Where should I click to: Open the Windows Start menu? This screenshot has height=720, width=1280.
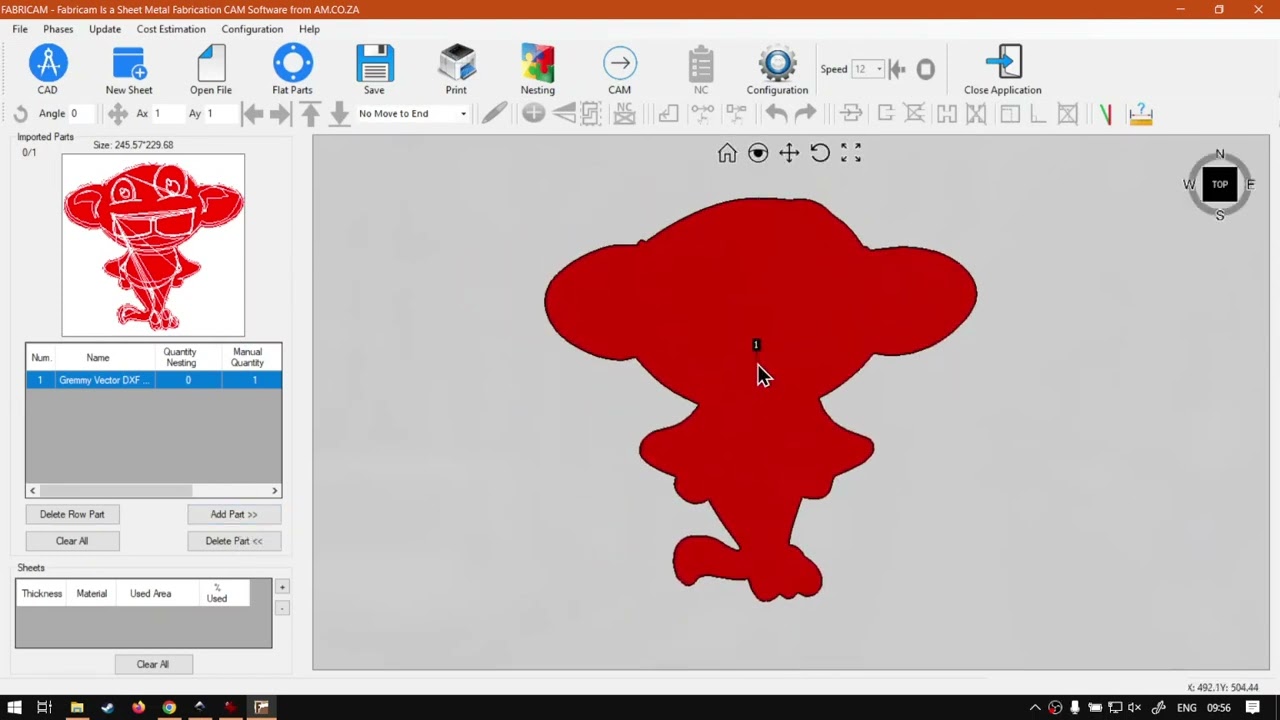14,708
